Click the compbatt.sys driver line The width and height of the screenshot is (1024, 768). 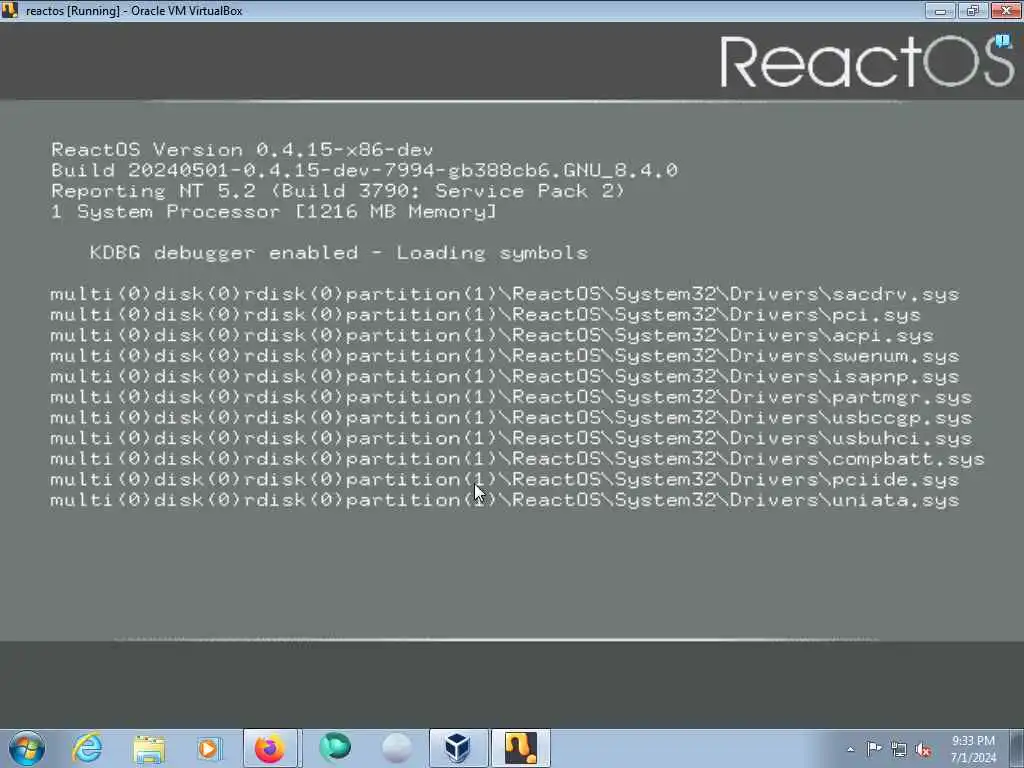(x=517, y=459)
